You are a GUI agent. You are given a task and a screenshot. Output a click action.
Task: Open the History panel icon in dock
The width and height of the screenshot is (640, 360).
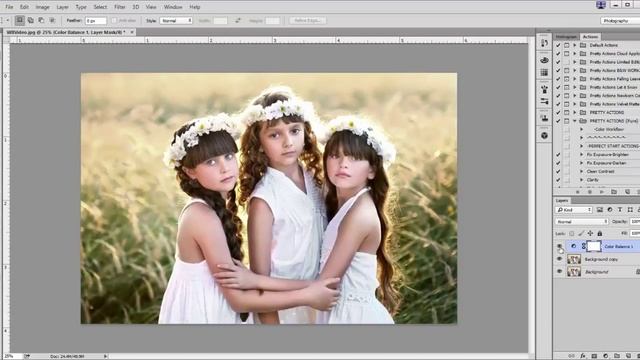pos(544,43)
